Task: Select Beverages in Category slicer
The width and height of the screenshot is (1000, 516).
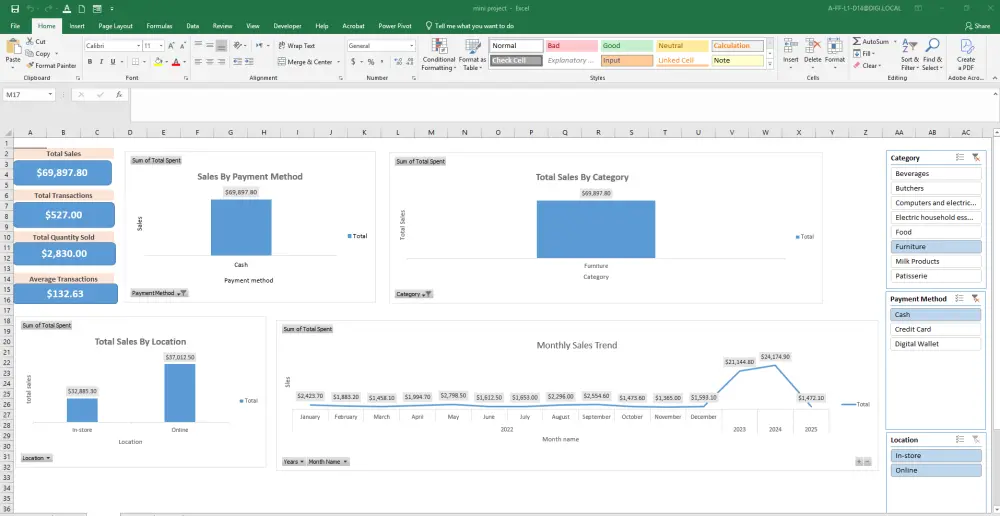Action: [x=936, y=173]
